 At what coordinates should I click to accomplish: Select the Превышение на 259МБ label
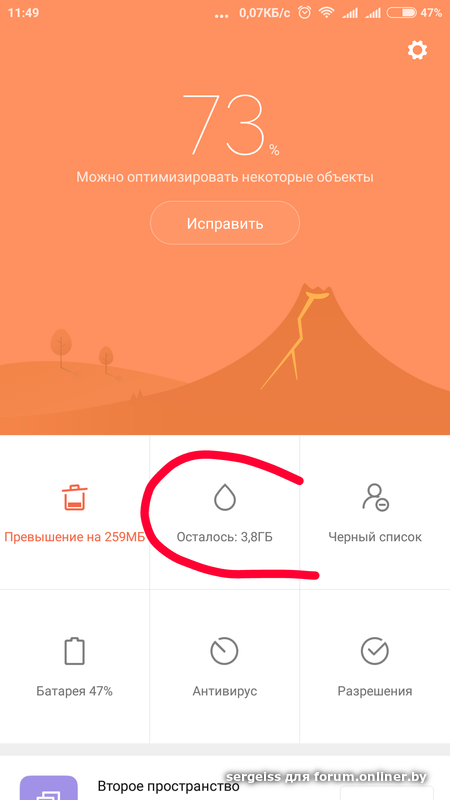[x=74, y=537]
